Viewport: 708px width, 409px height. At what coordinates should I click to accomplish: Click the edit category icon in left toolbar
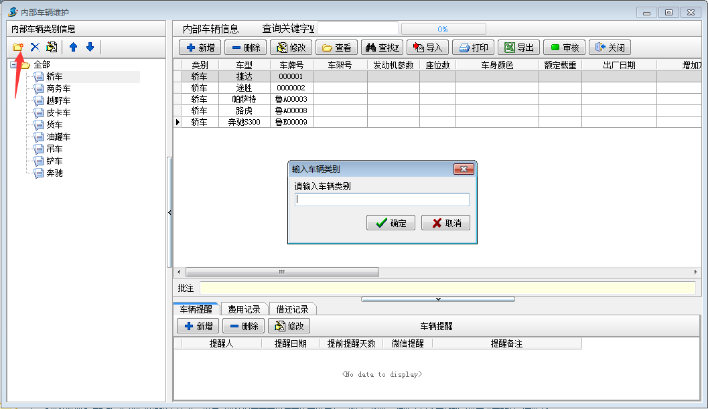[x=52, y=47]
